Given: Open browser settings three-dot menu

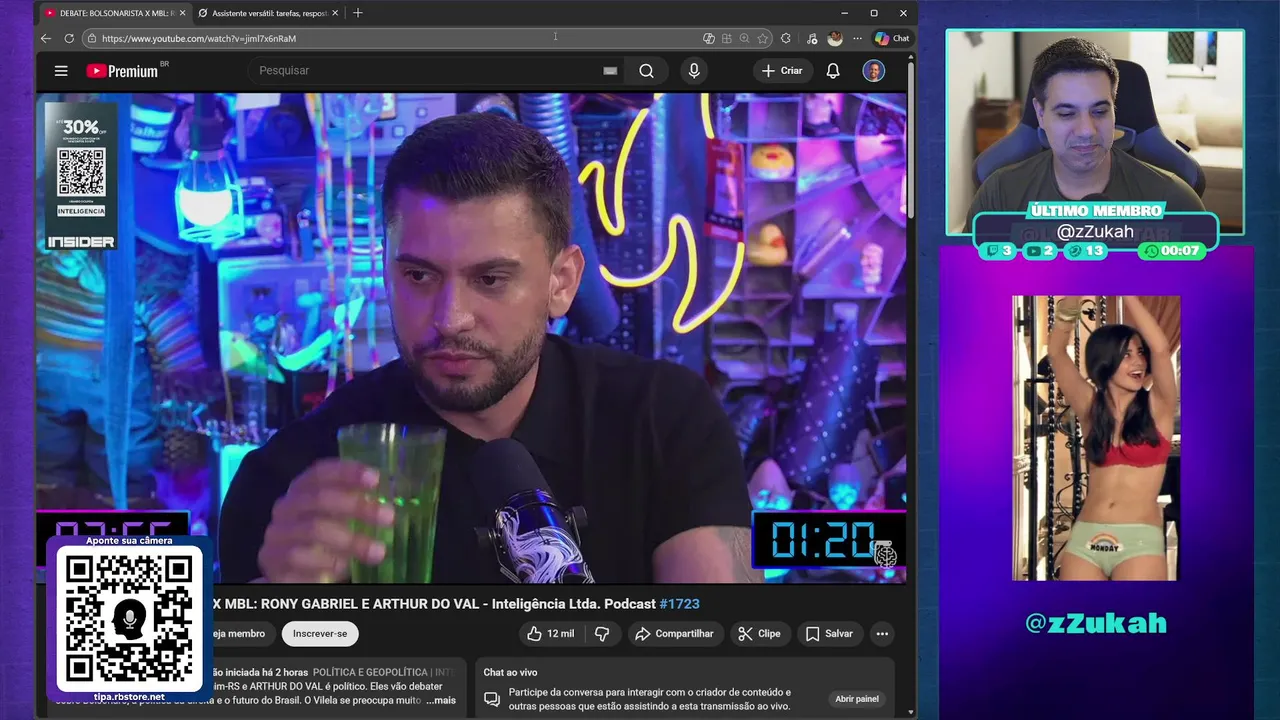Looking at the screenshot, I should pyautogui.click(x=857, y=38).
